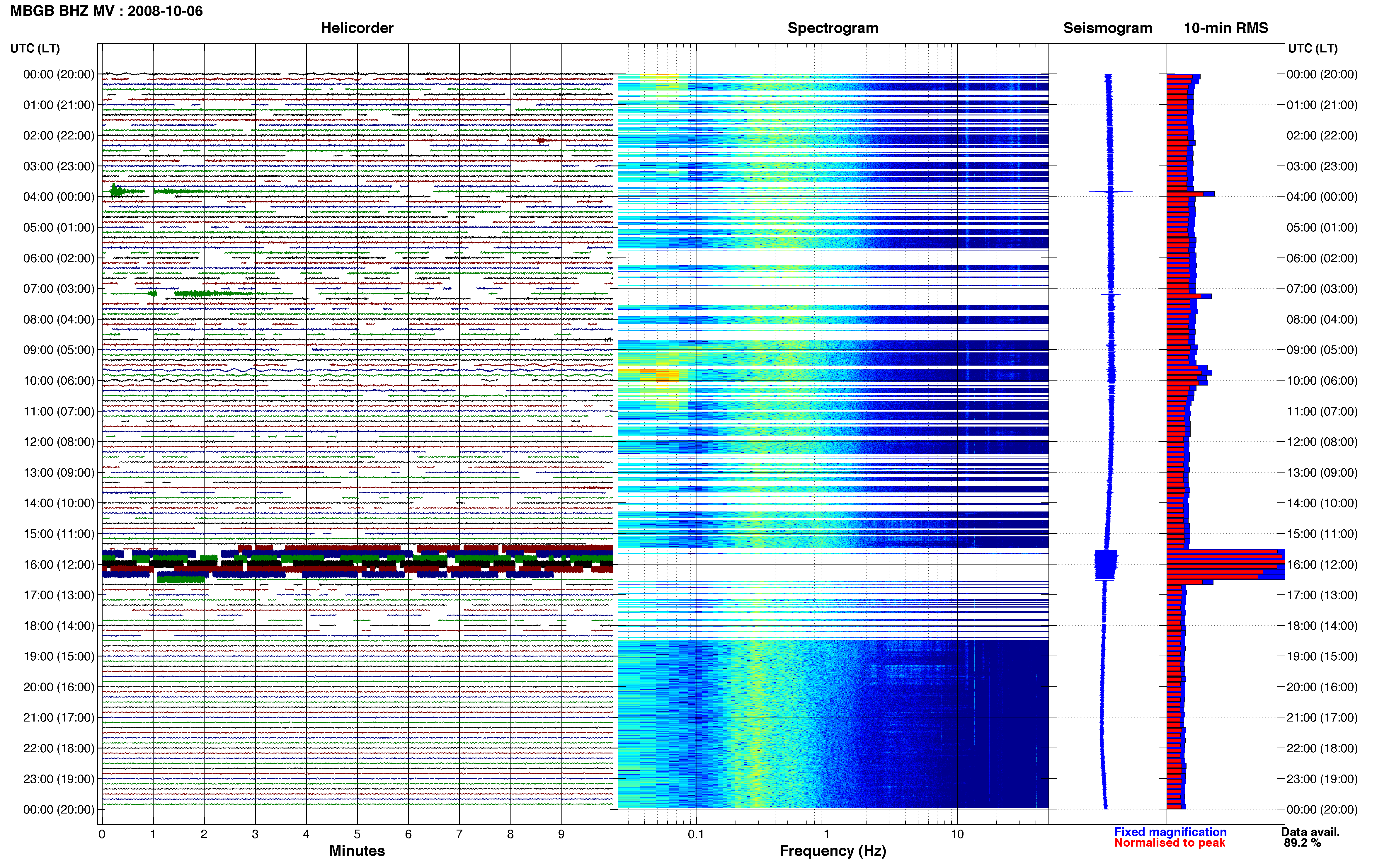Select right-axis time label "13:00 (09:00)"
The image size is (1389, 868).
(x=1322, y=473)
